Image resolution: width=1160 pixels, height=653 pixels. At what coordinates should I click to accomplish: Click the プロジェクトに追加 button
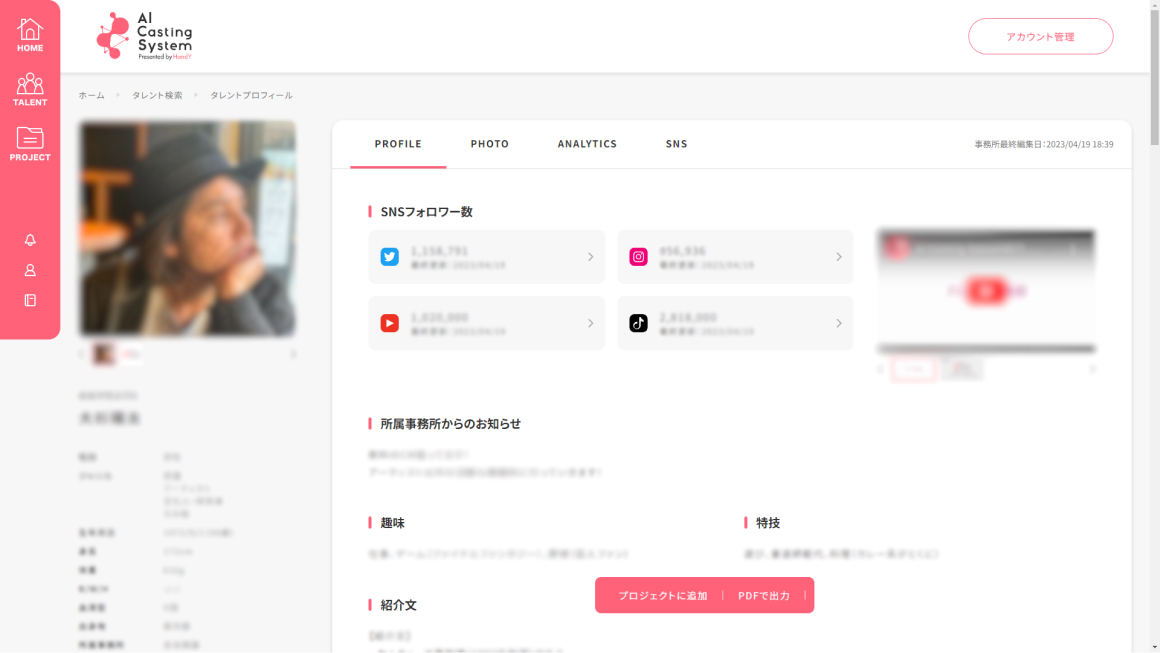pyautogui.click(x=662, y=596)
